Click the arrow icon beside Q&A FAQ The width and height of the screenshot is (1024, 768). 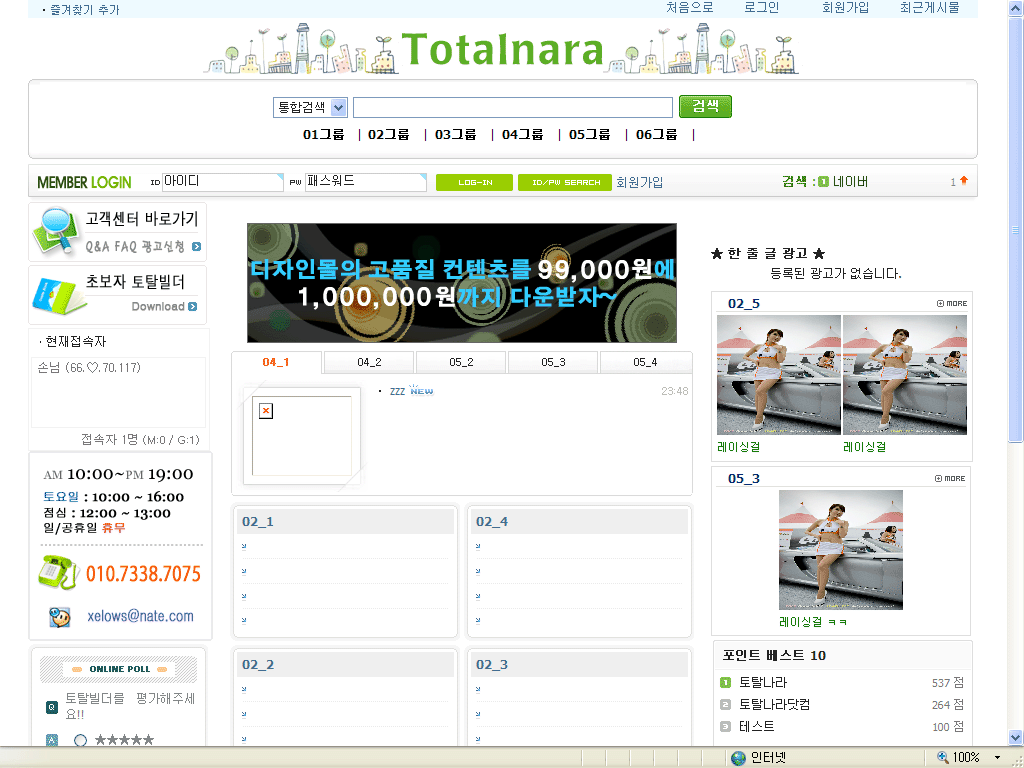pyautogui.click(x=197, y=247)
